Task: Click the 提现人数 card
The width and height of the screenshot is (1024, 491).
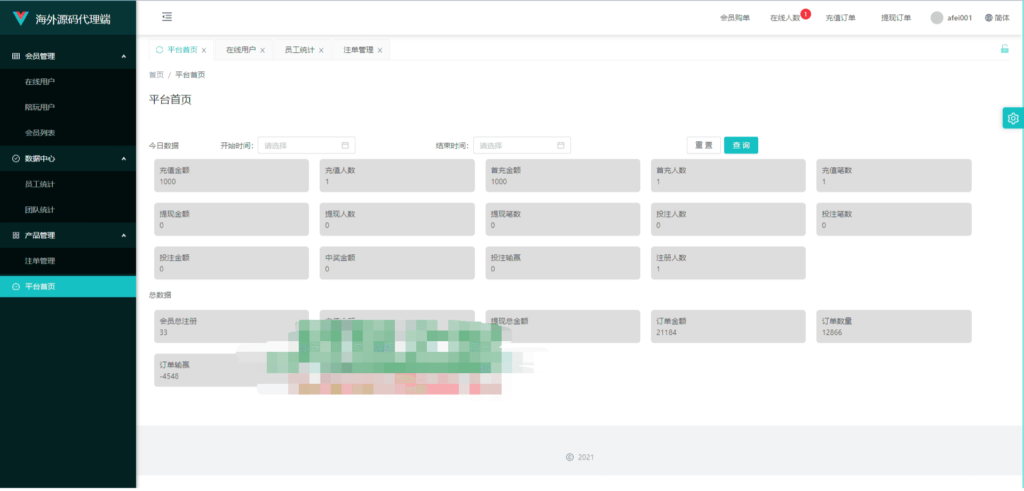Action: point(397,219)
